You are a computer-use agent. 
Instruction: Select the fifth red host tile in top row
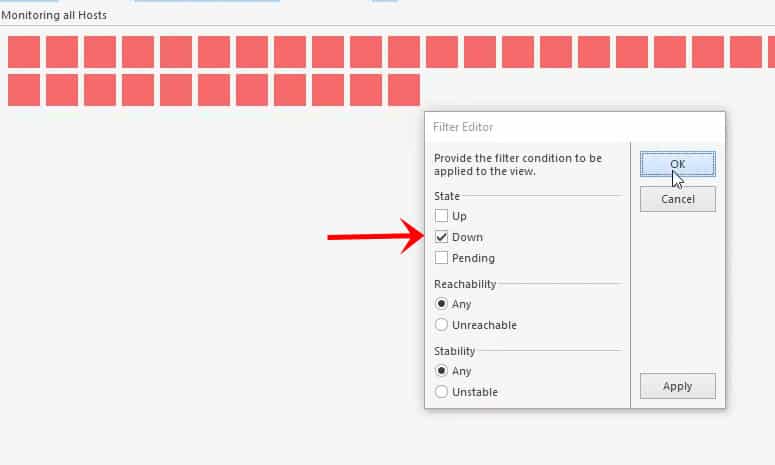click(x=176, y=52)
